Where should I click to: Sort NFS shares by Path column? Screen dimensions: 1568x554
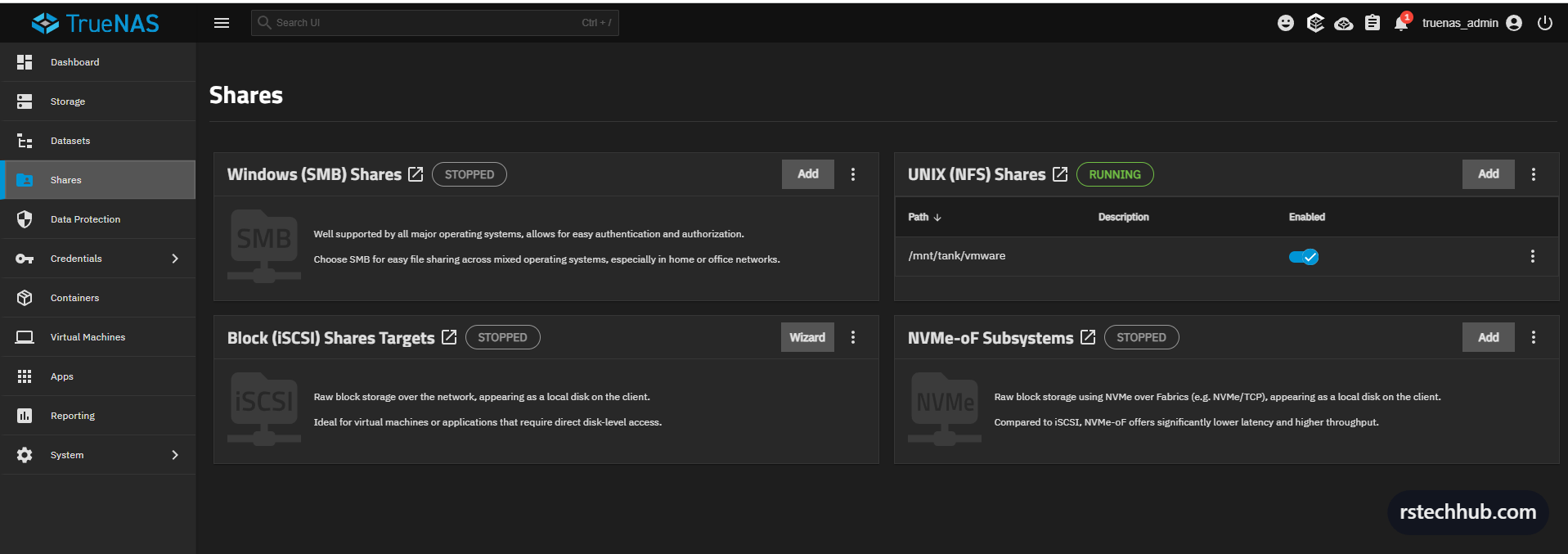click(925, 217)
